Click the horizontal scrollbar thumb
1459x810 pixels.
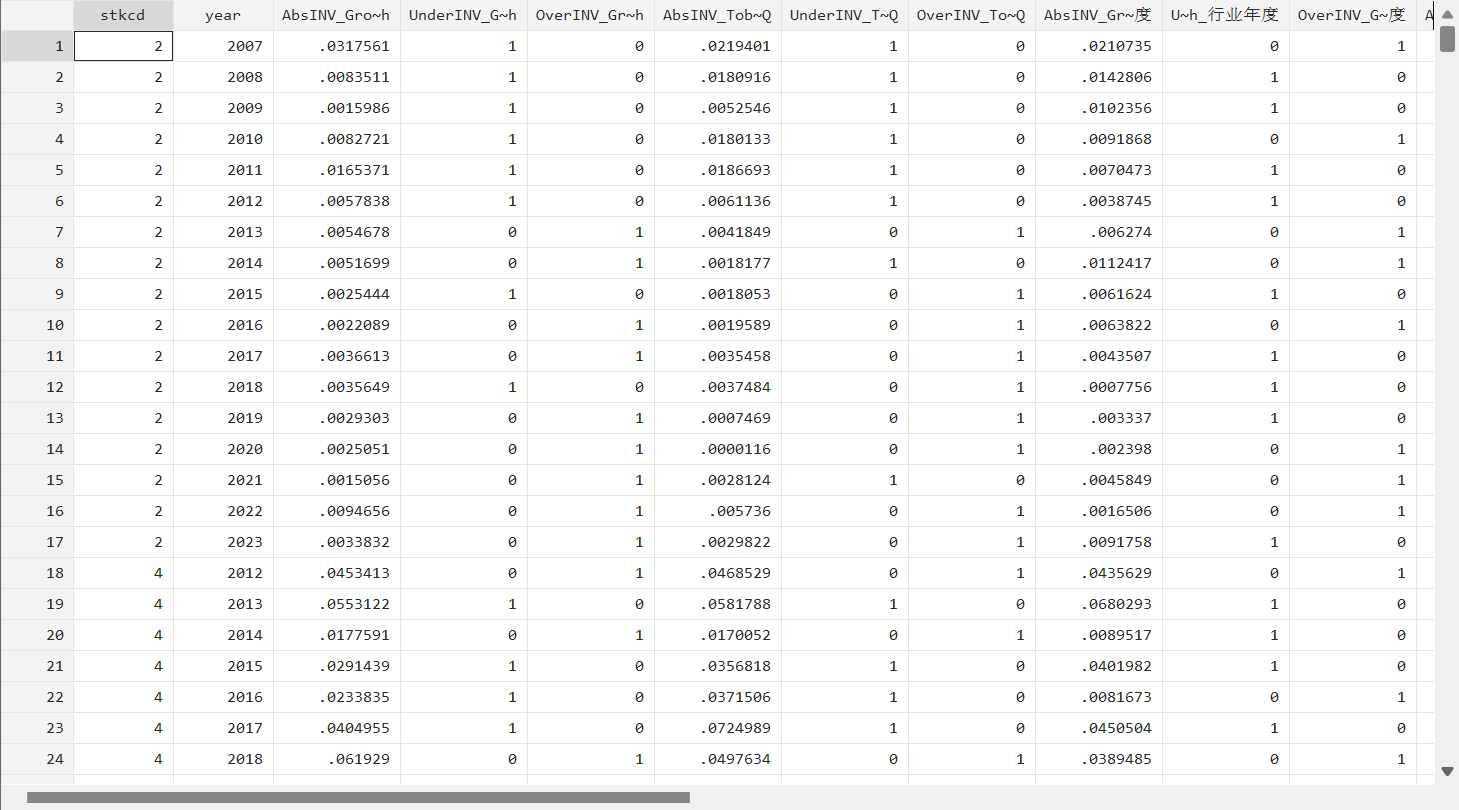point(358,798)
